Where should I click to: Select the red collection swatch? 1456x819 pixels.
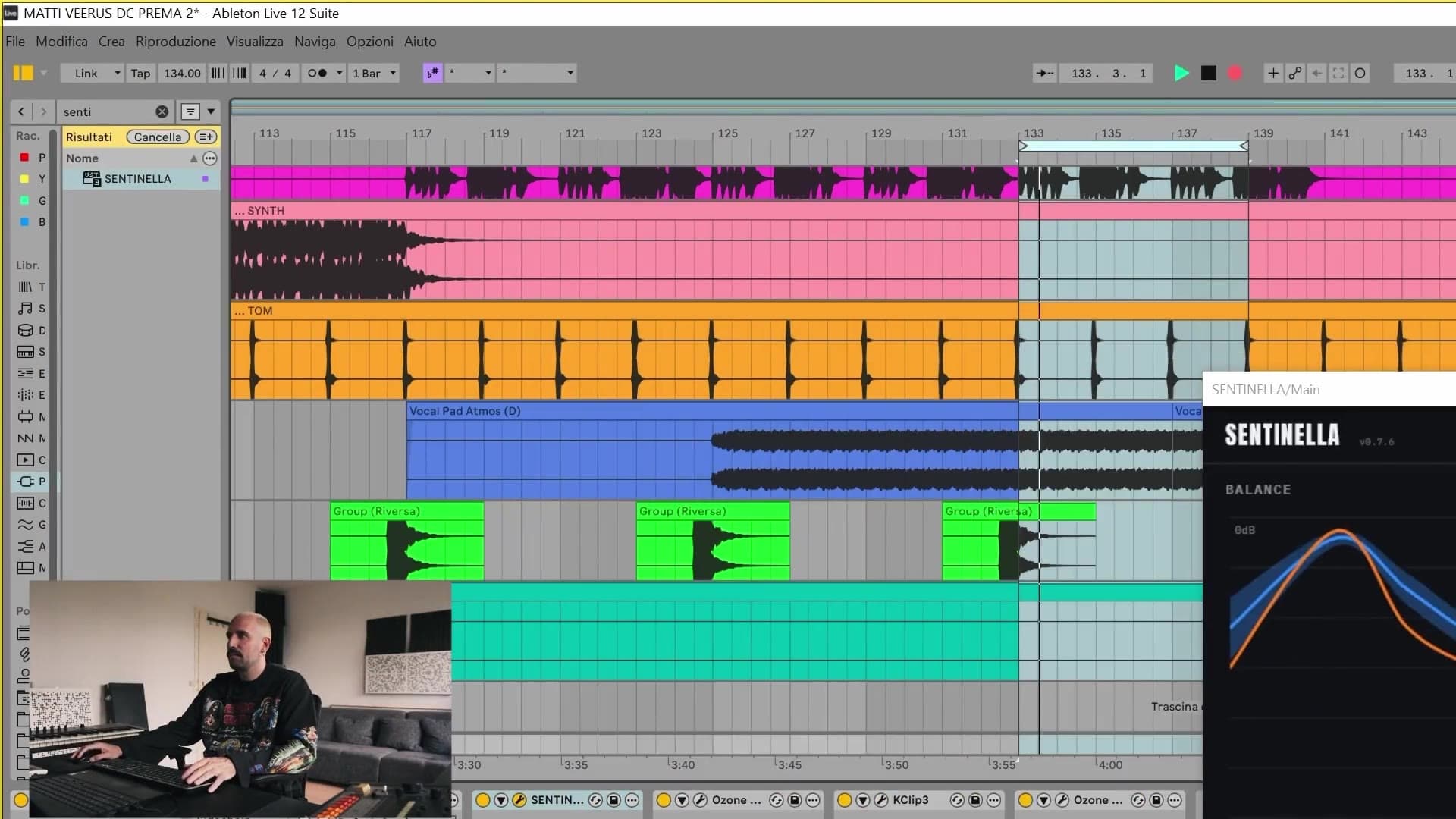tap(24, 157)
